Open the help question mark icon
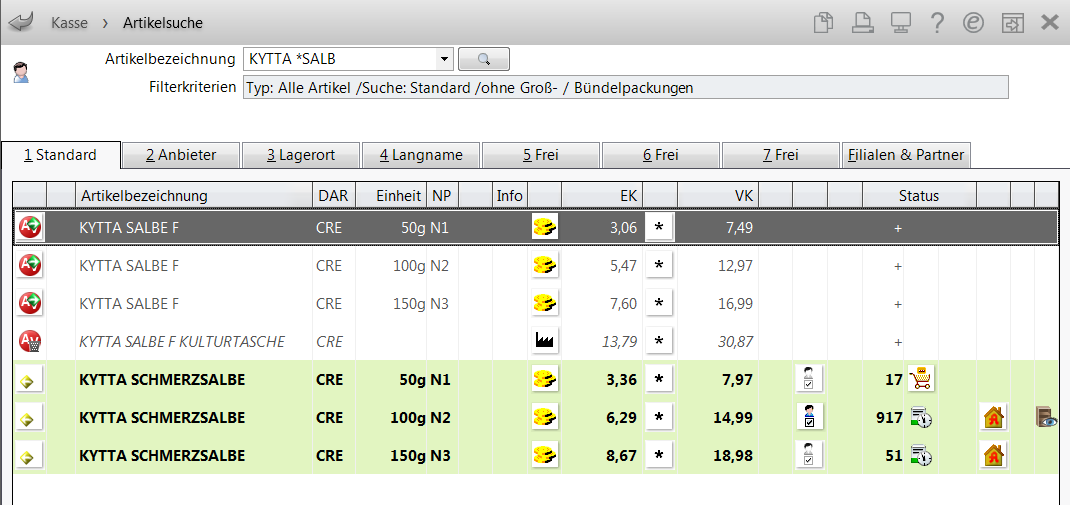Viewport: 1070px width, 505px height. click(937, 23)
